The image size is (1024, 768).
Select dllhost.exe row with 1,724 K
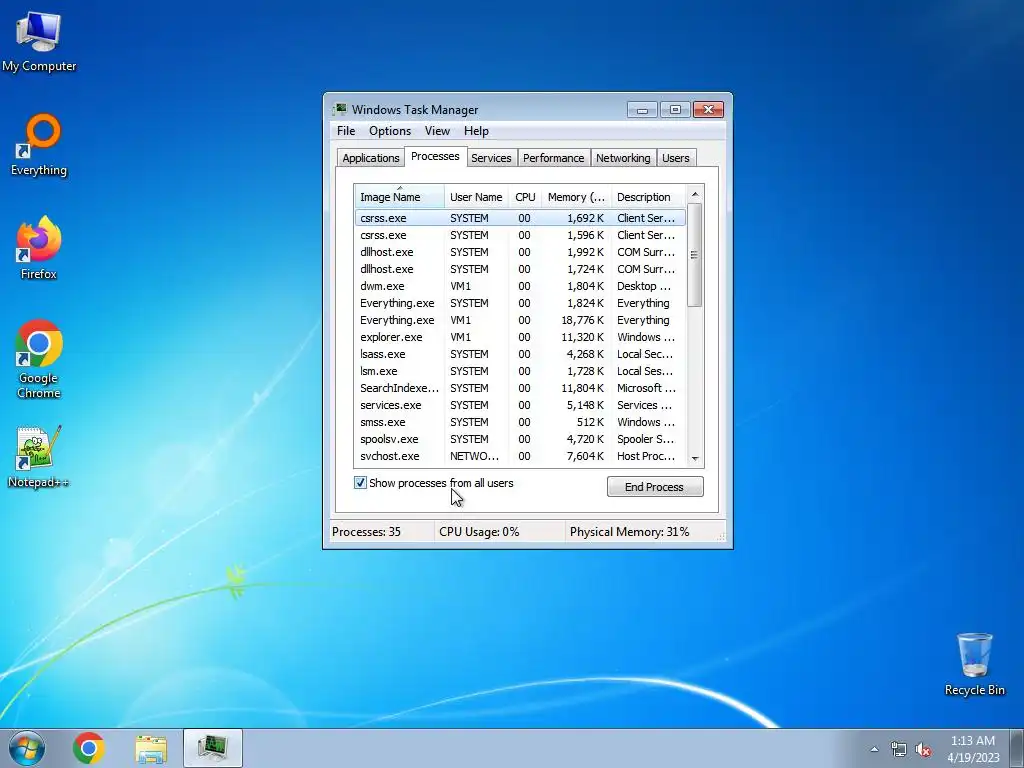520,269
